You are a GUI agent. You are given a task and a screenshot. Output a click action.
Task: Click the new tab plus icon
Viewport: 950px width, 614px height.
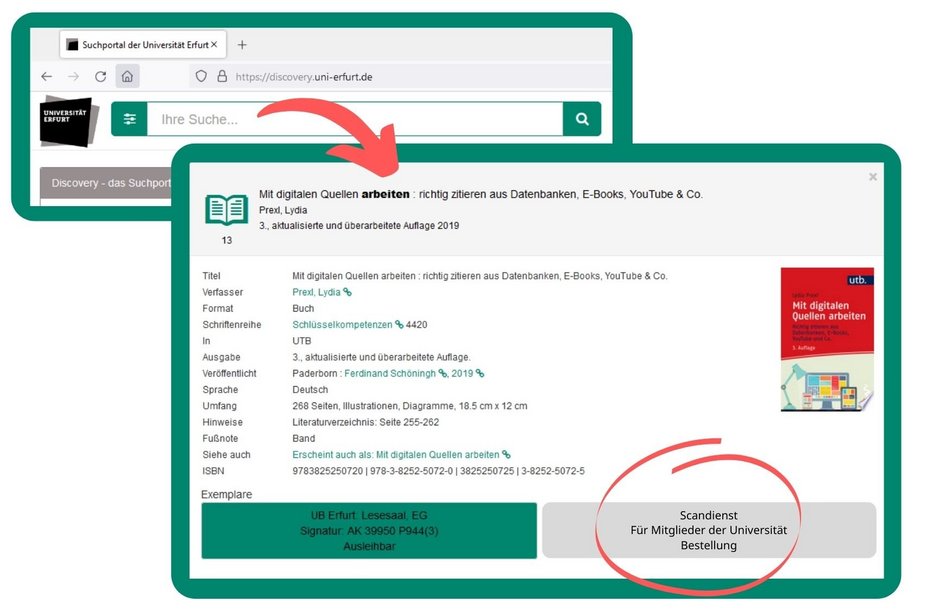tap(242, 45)
